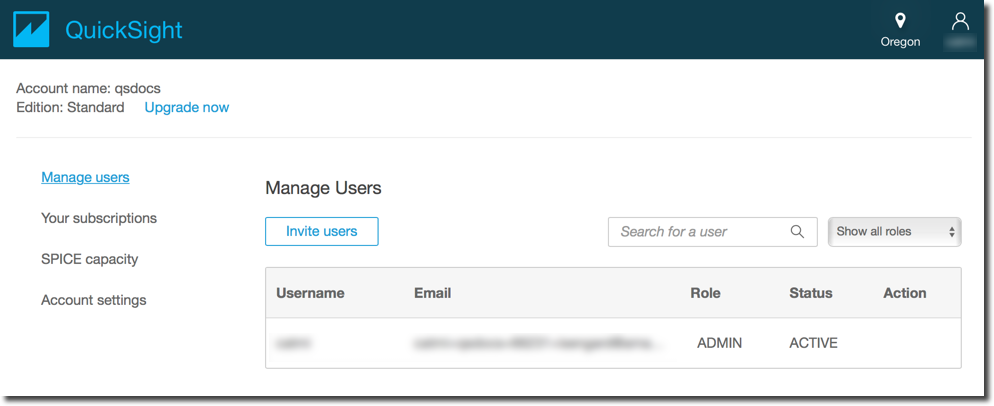Viewport: 994px width, 406px height.
Task: Click the Status column header
Action: 811,293
